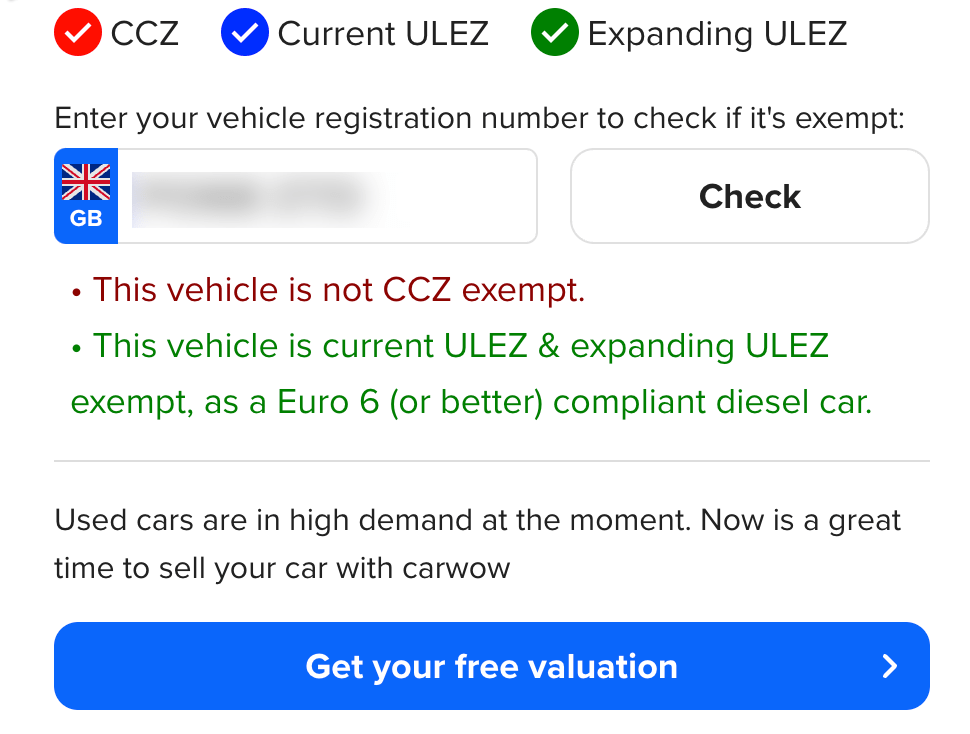Click the GB country code badge
The image size is (970, 734).
(x=86, y=217)
